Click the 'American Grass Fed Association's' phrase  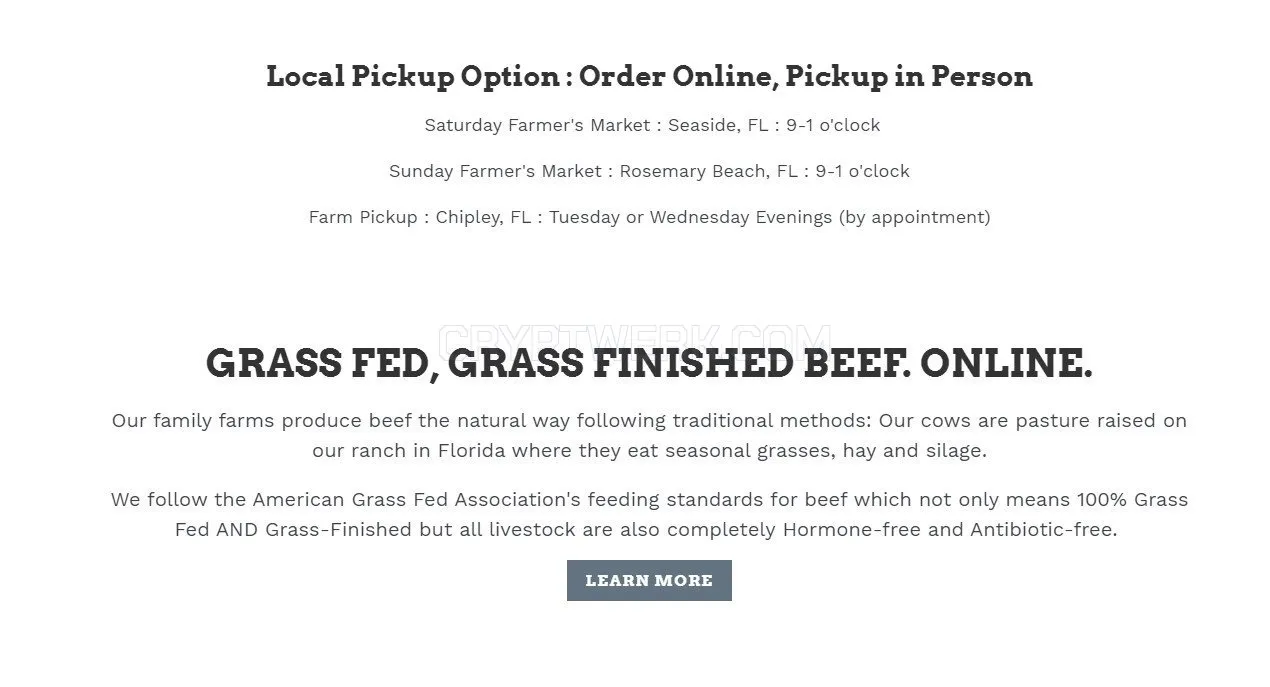416,499
